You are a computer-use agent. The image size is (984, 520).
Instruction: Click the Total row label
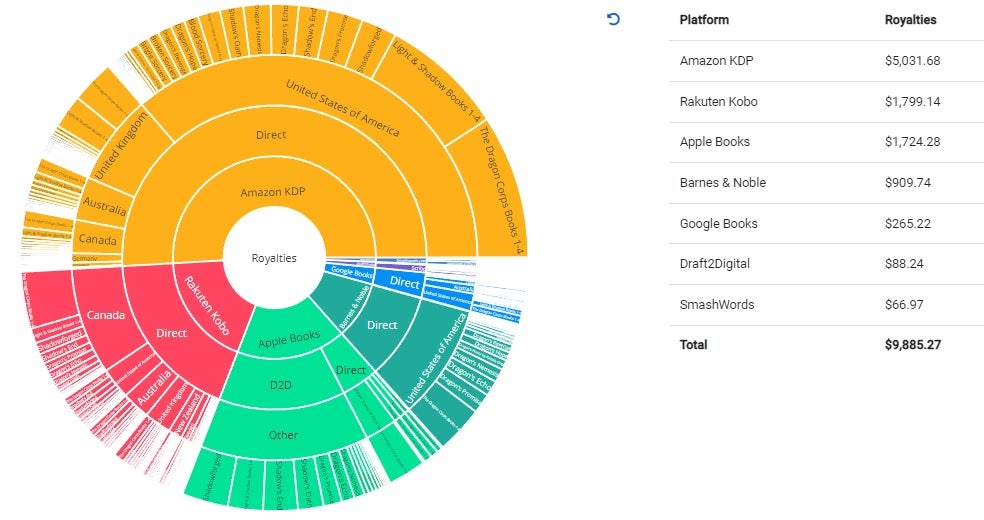[693, 344]
